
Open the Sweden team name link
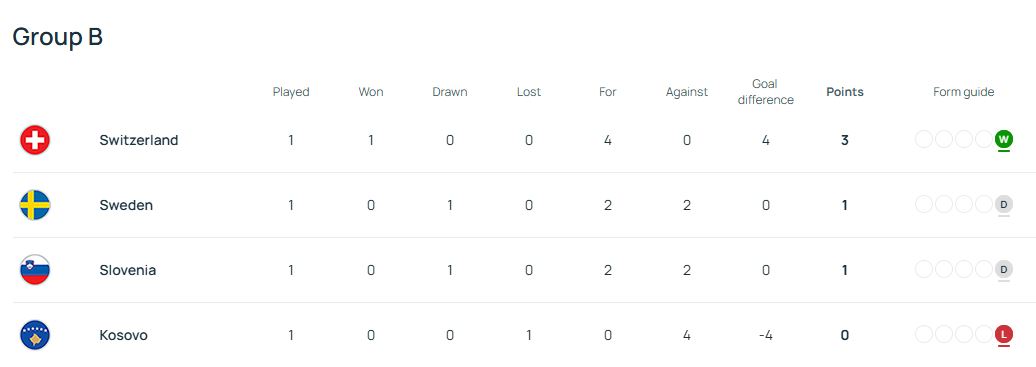click(126, 205)
